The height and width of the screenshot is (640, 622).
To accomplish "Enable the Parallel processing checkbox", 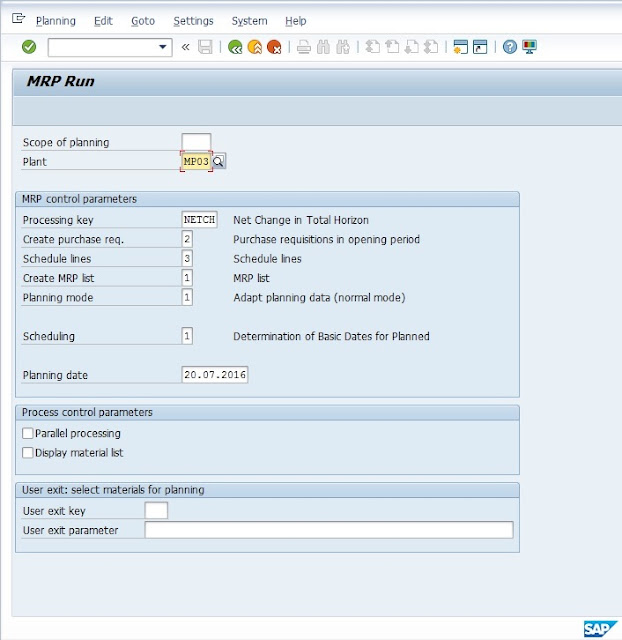I will (28, 433).
